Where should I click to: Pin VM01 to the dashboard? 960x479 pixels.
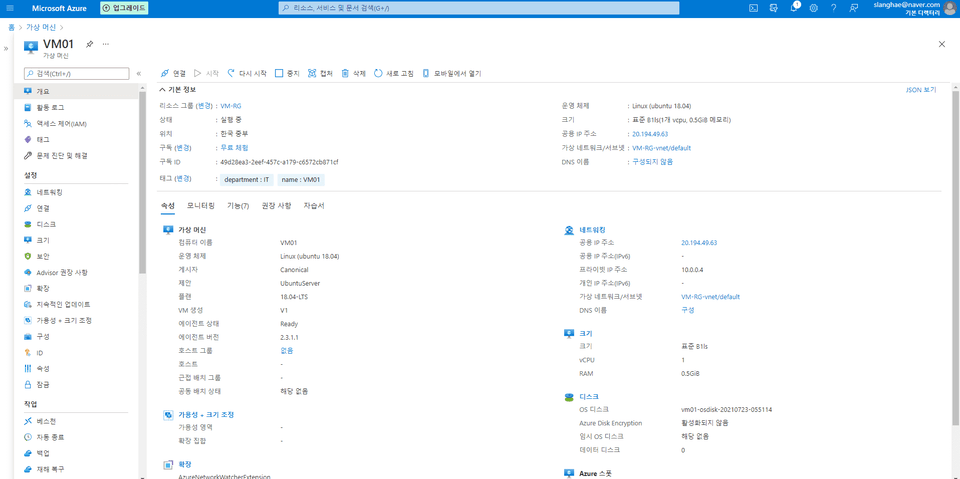pos(89,44)
